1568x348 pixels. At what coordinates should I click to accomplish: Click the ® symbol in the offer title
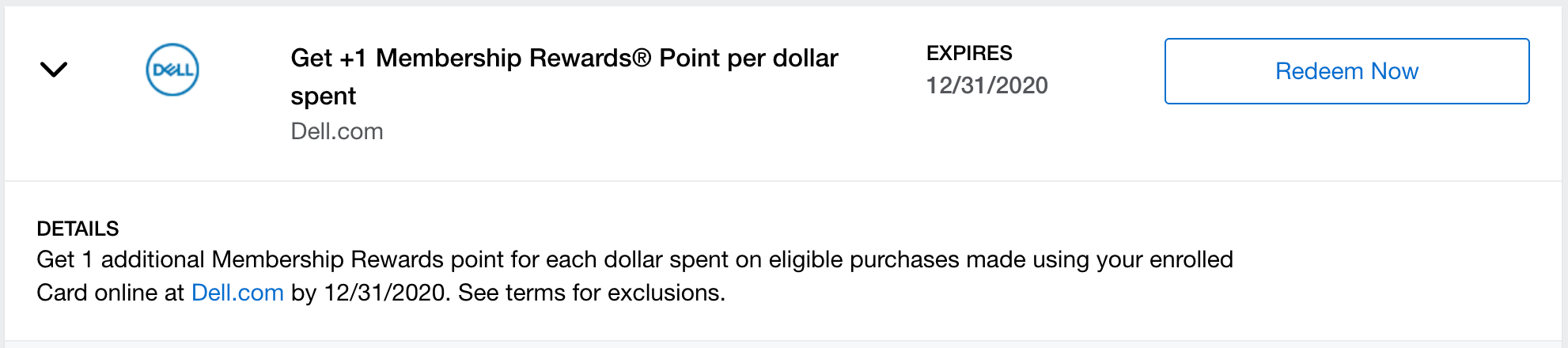click(642, 58)
